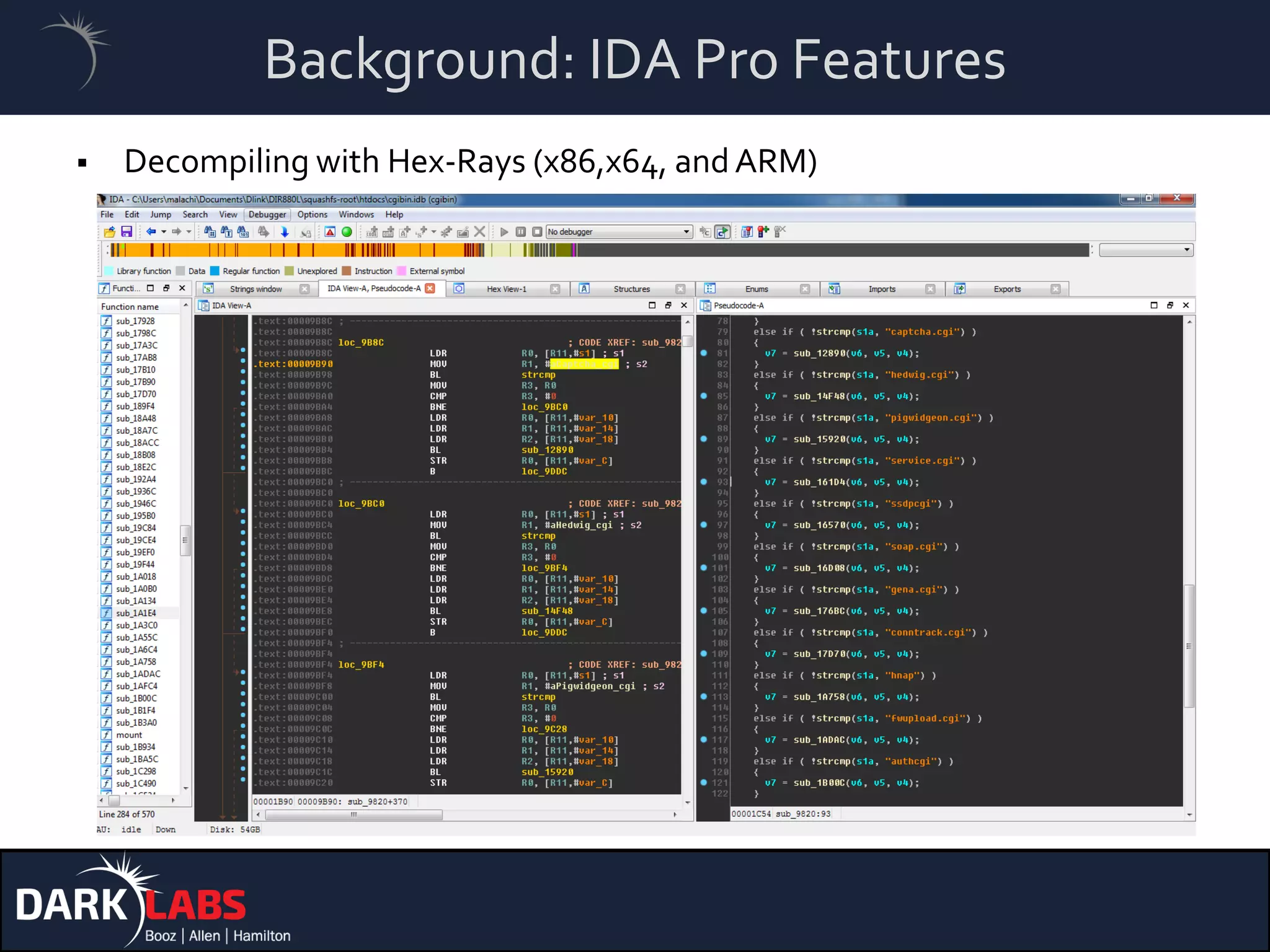Close the Functions panel with its X
Image resolution: width=1270 pixels, height=952 pixels.
click(182, 288)
